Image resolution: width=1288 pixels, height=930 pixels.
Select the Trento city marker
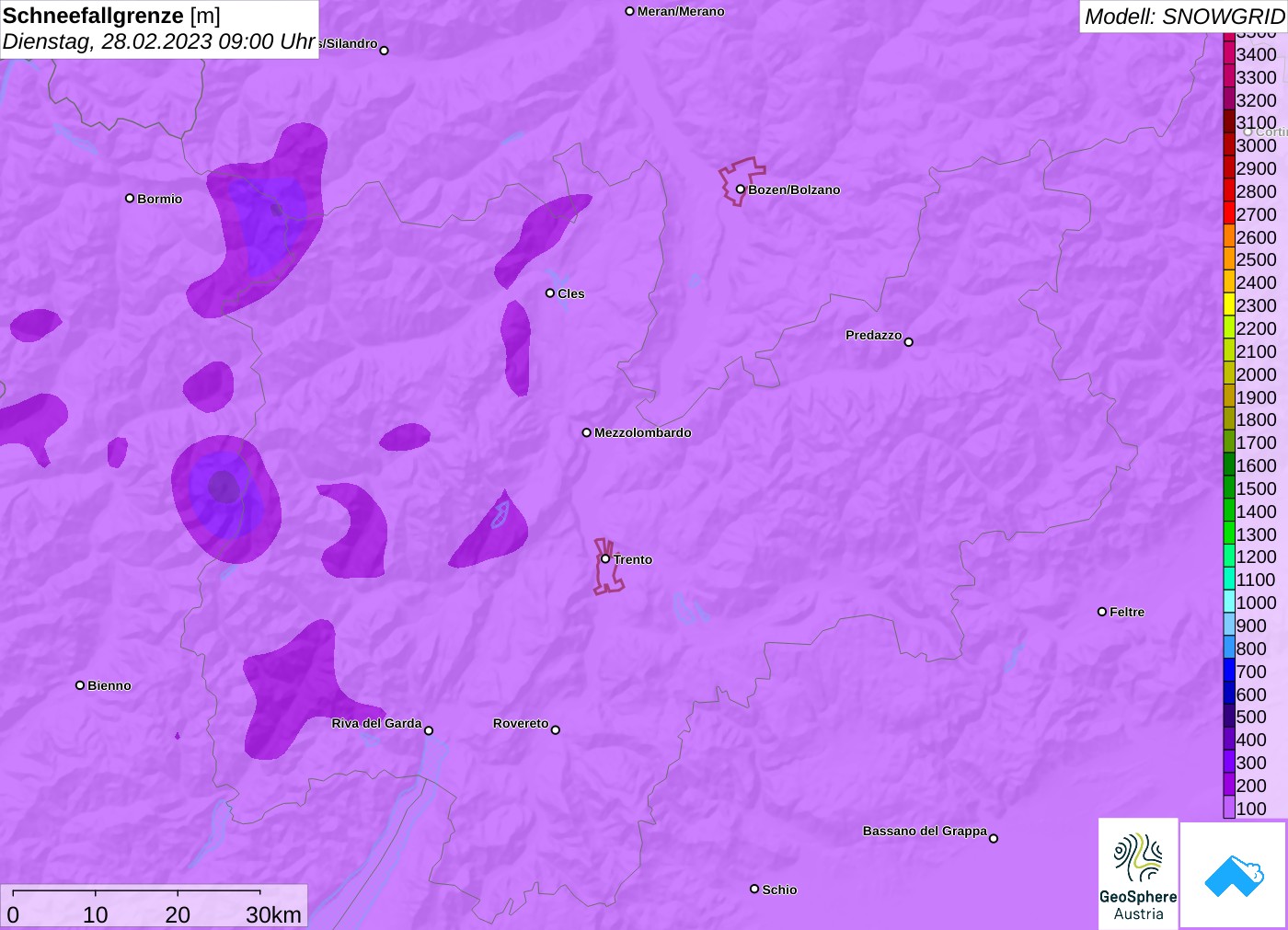tap(605, 558)
